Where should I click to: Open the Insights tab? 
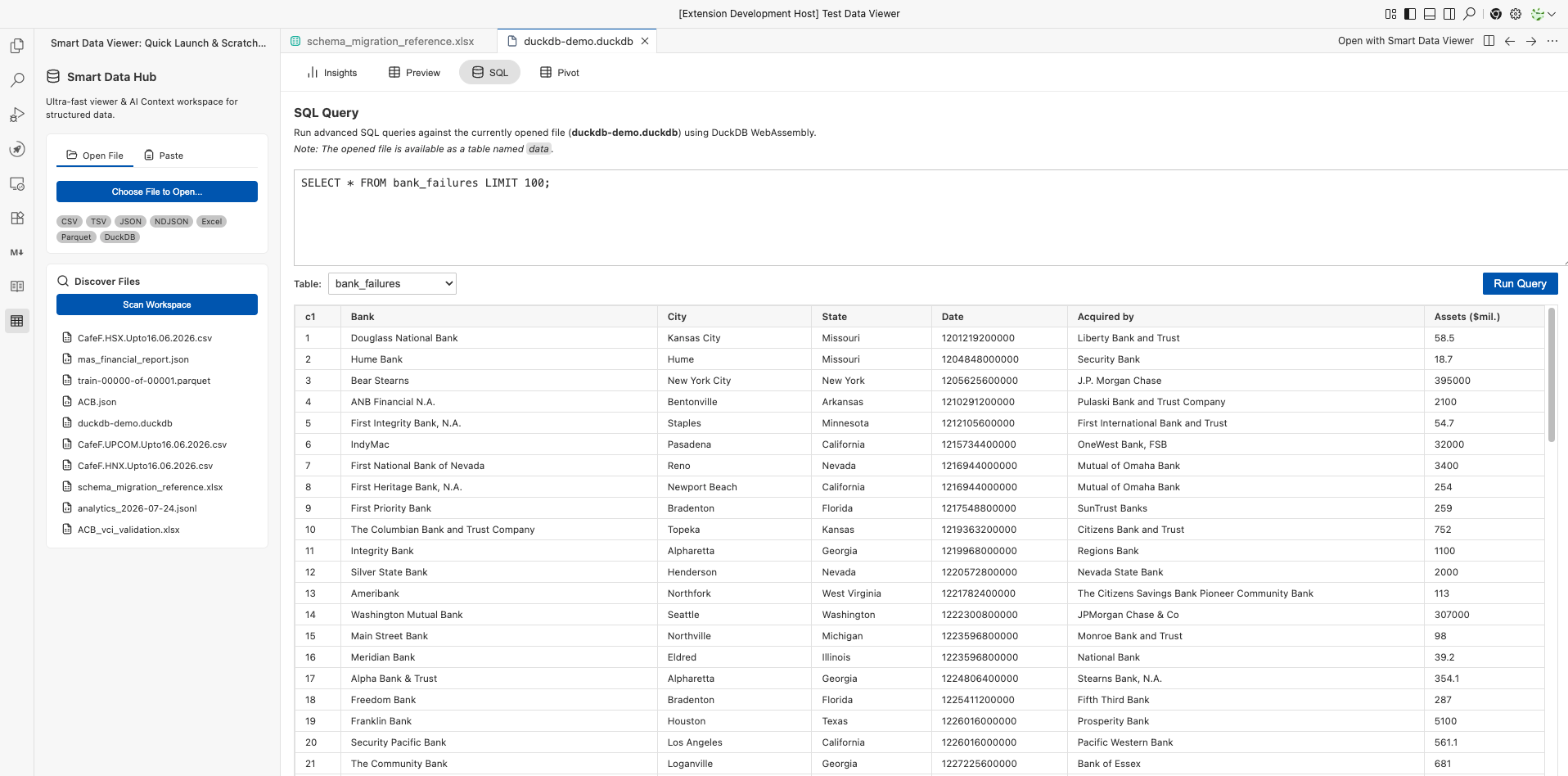click(332, 73)
